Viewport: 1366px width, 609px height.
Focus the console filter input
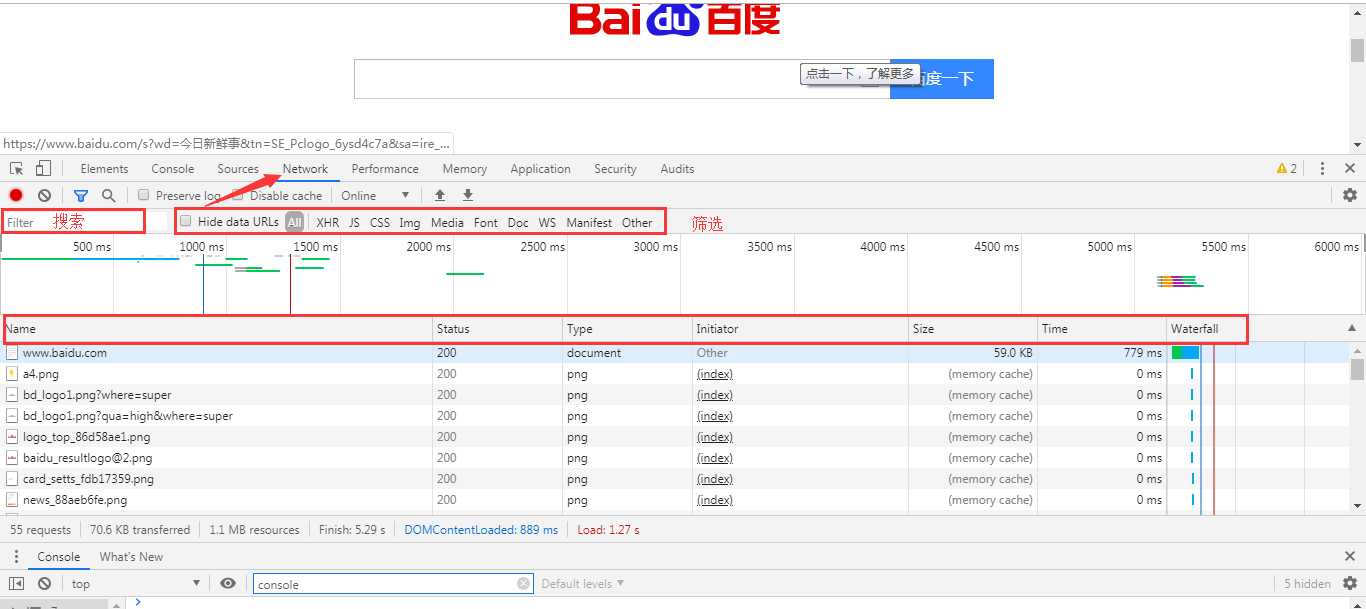coord(393,584)
